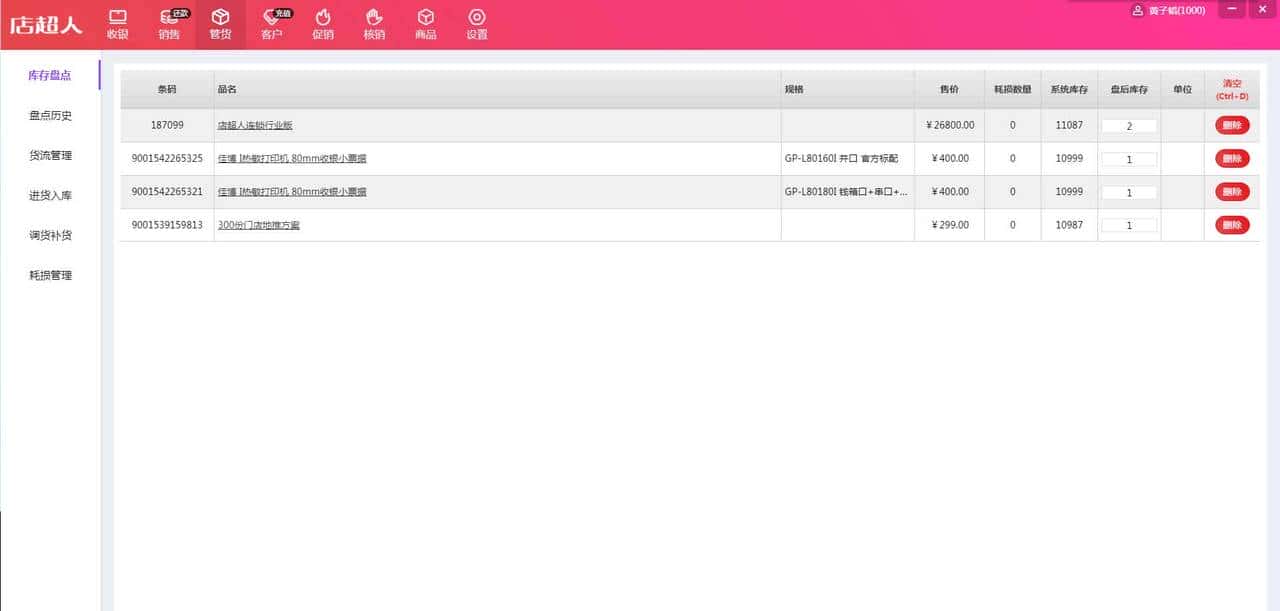Click 盘后库存 field for barcode 187099
Screen dimensions: 1280x611
[x=1129, y=126]
